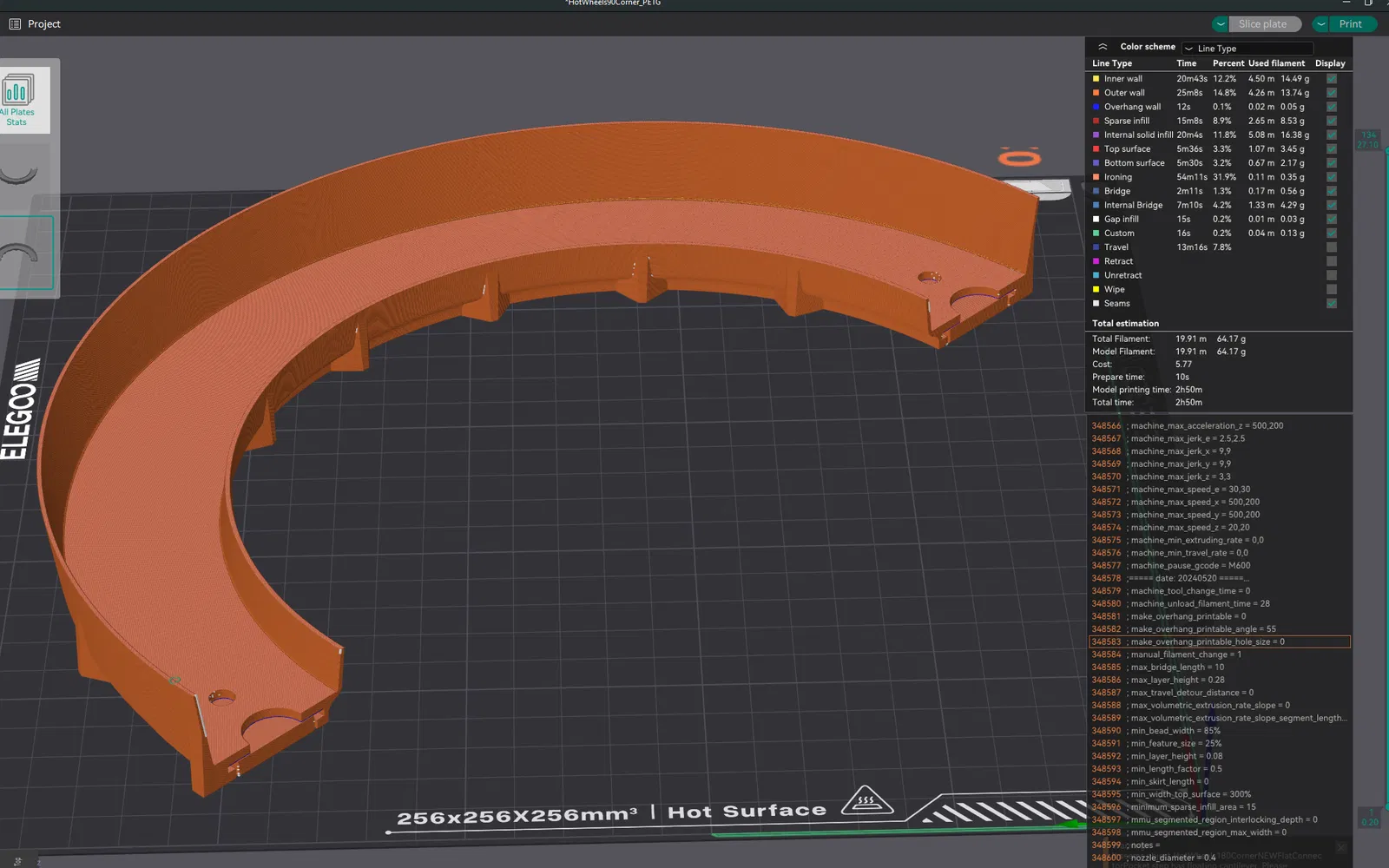Click the hot surface warning triangle icon
This screenshot has height=868, width=1389.
point(866,799)
